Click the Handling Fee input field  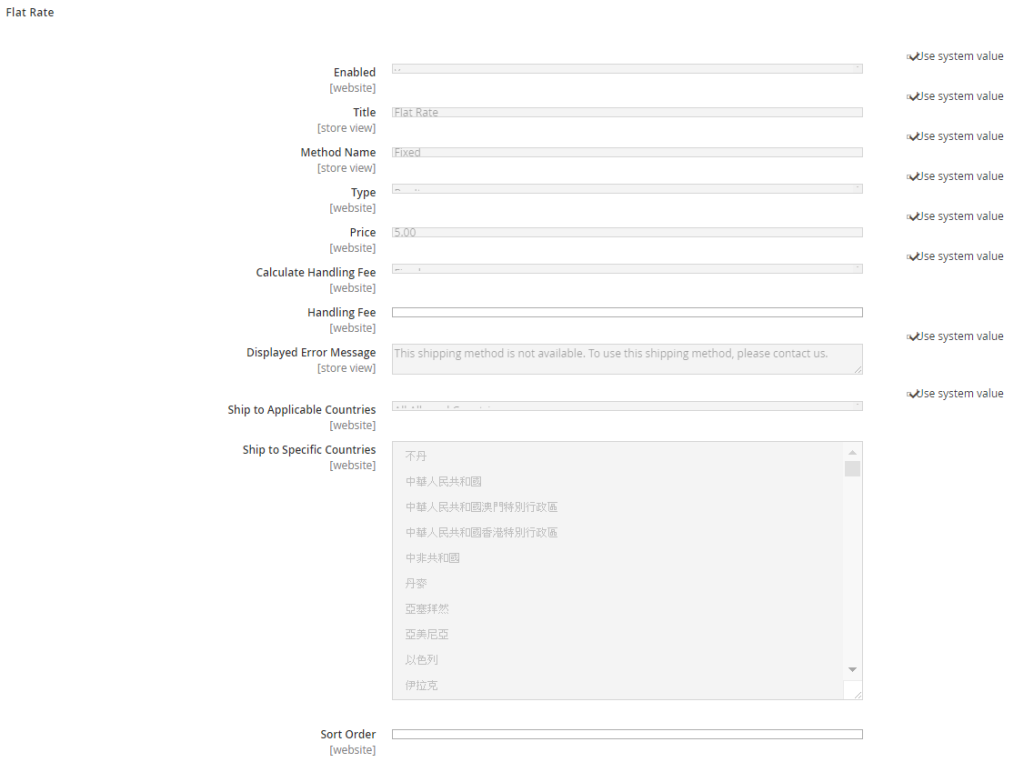click(626, 313)
